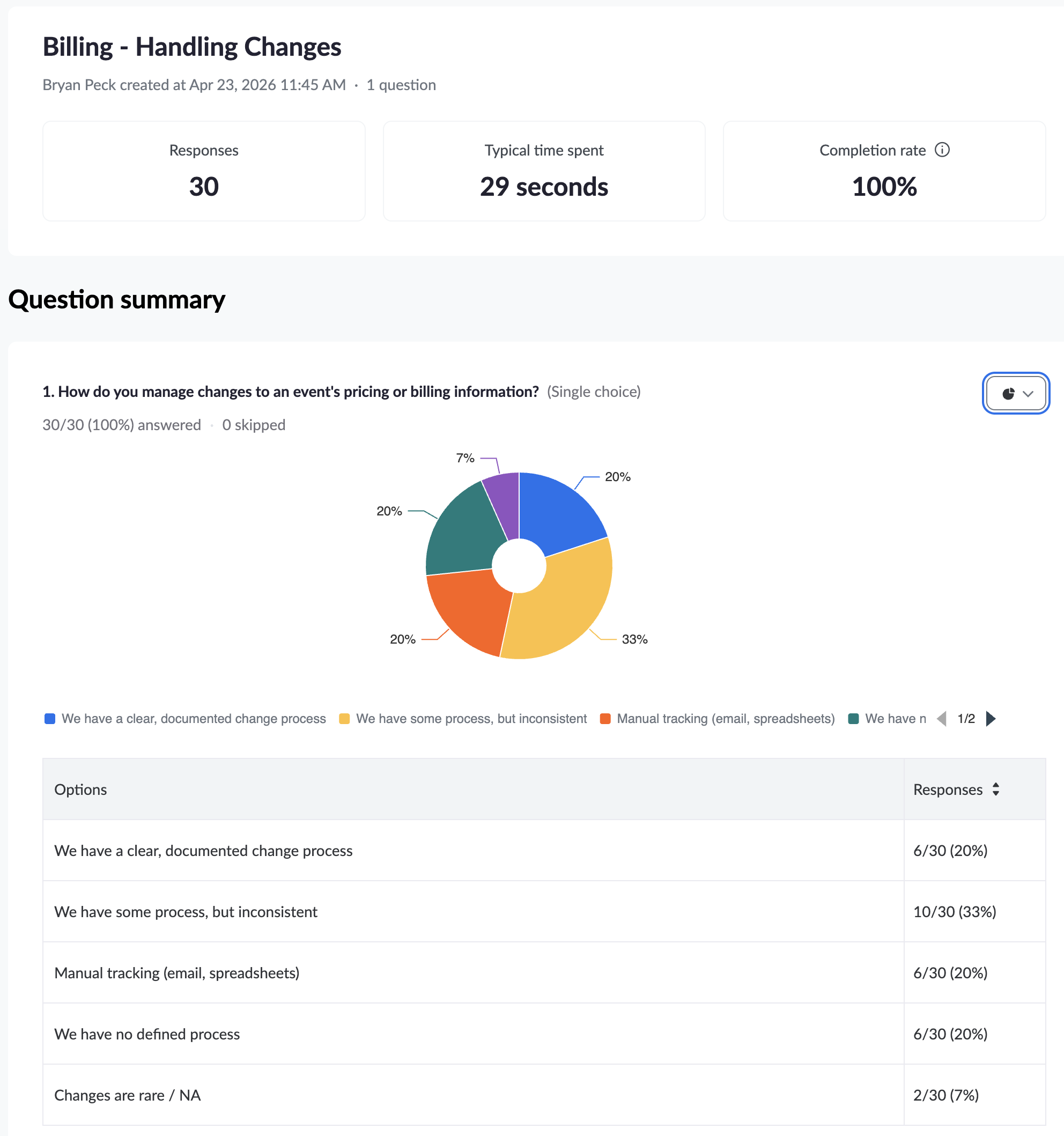Click the 100% completion rate value
Screen dimensions: 1064x1136
pos(884,187)
